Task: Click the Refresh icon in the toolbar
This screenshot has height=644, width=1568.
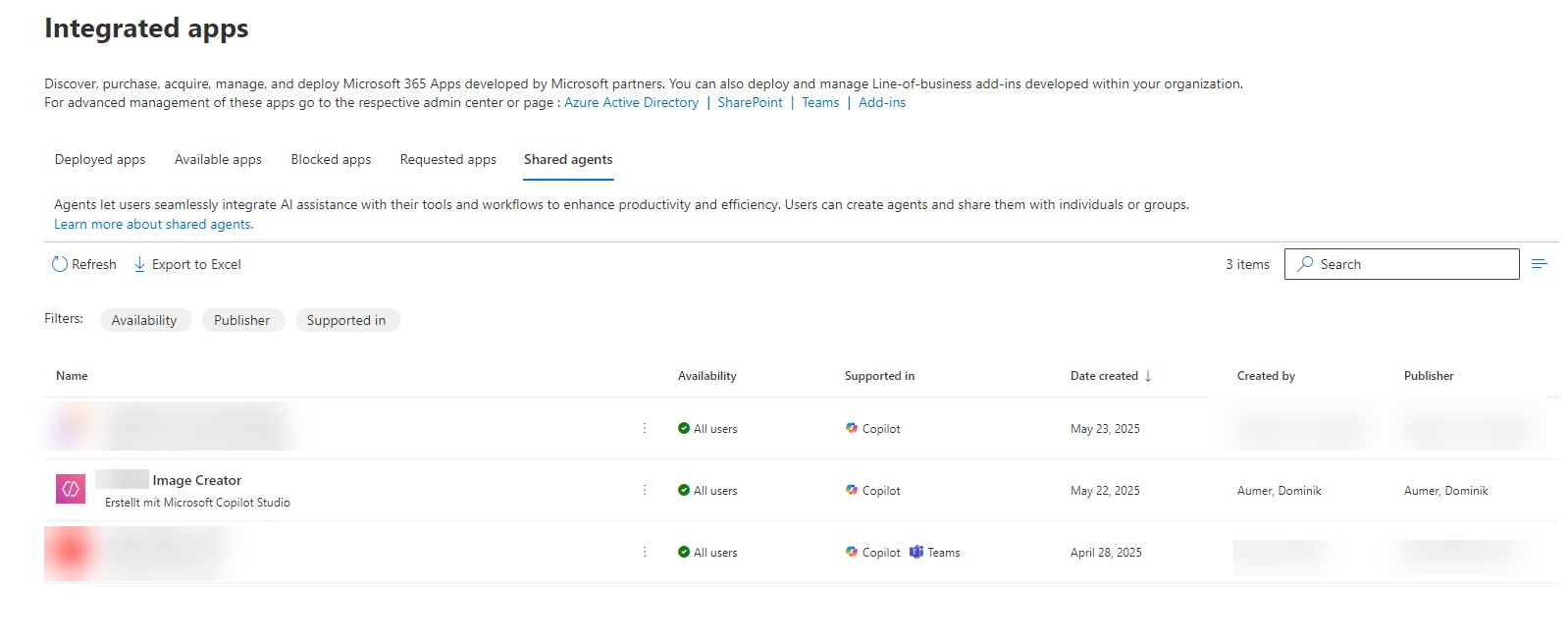Action: coord(60,264)
